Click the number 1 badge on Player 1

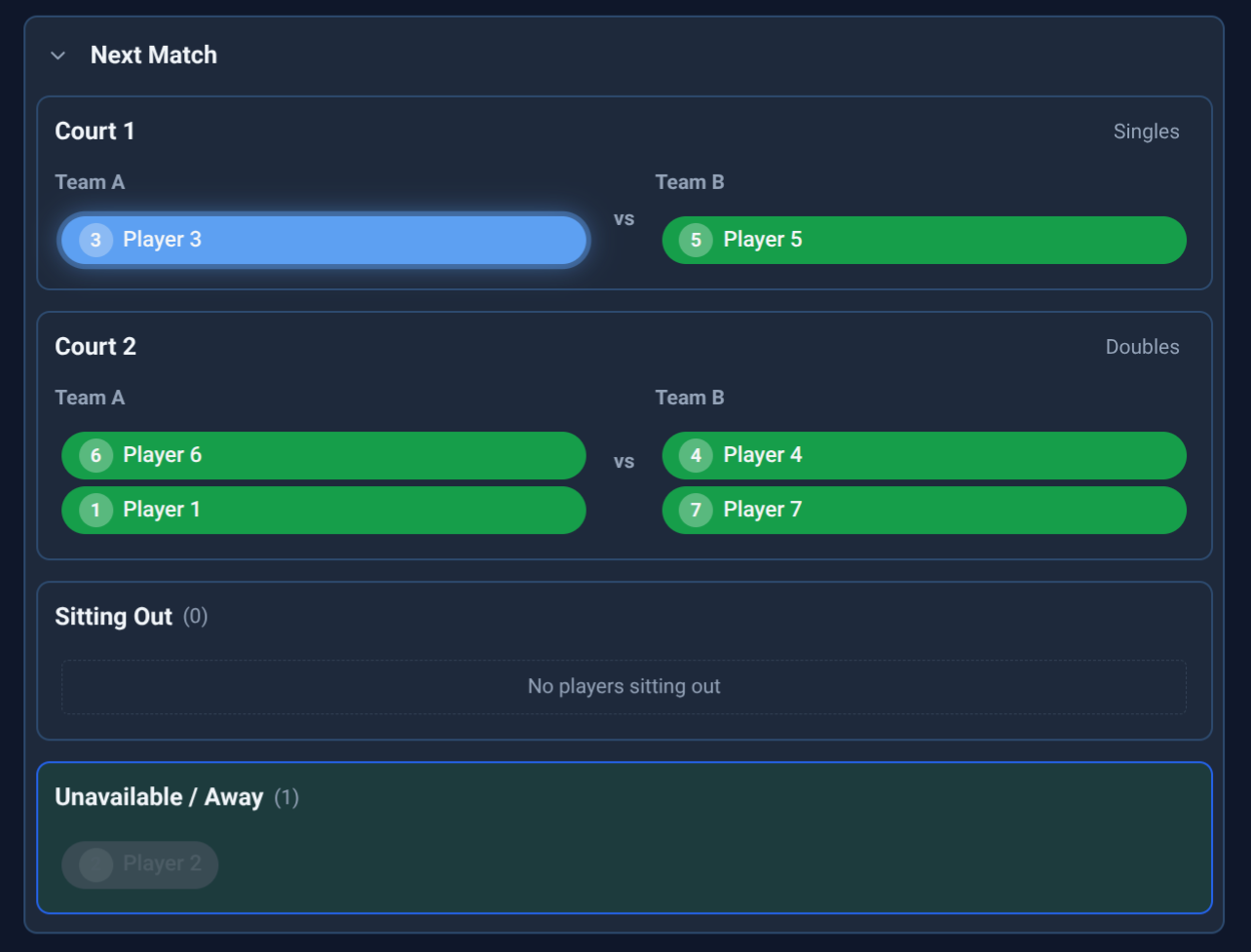[x=95, y=510]
